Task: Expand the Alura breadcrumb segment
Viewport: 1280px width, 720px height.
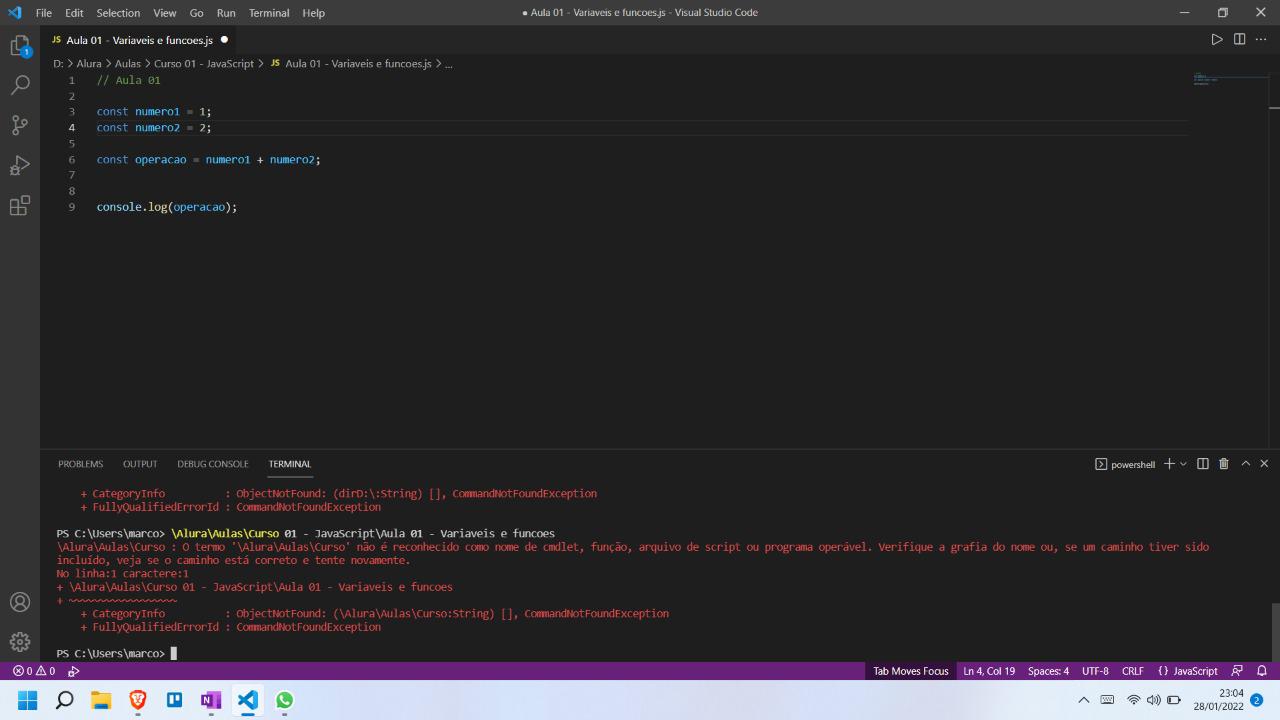Action: tap(90, 63)
